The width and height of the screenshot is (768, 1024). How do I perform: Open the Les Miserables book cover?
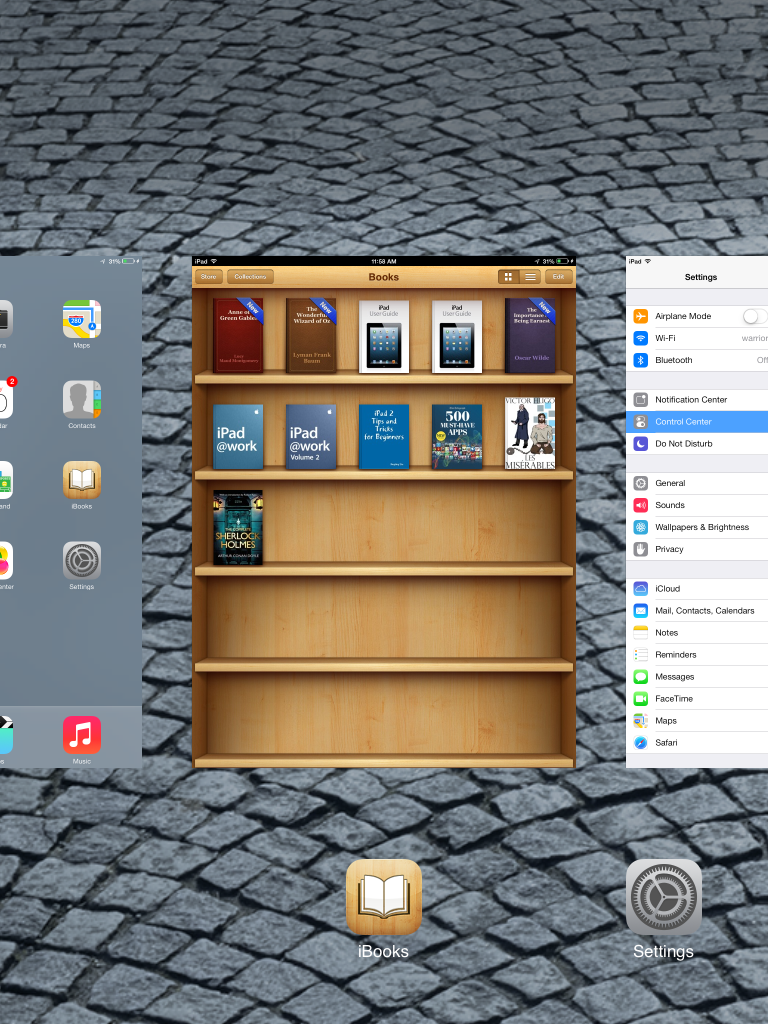pyautogui.click(x=530, y=433)
